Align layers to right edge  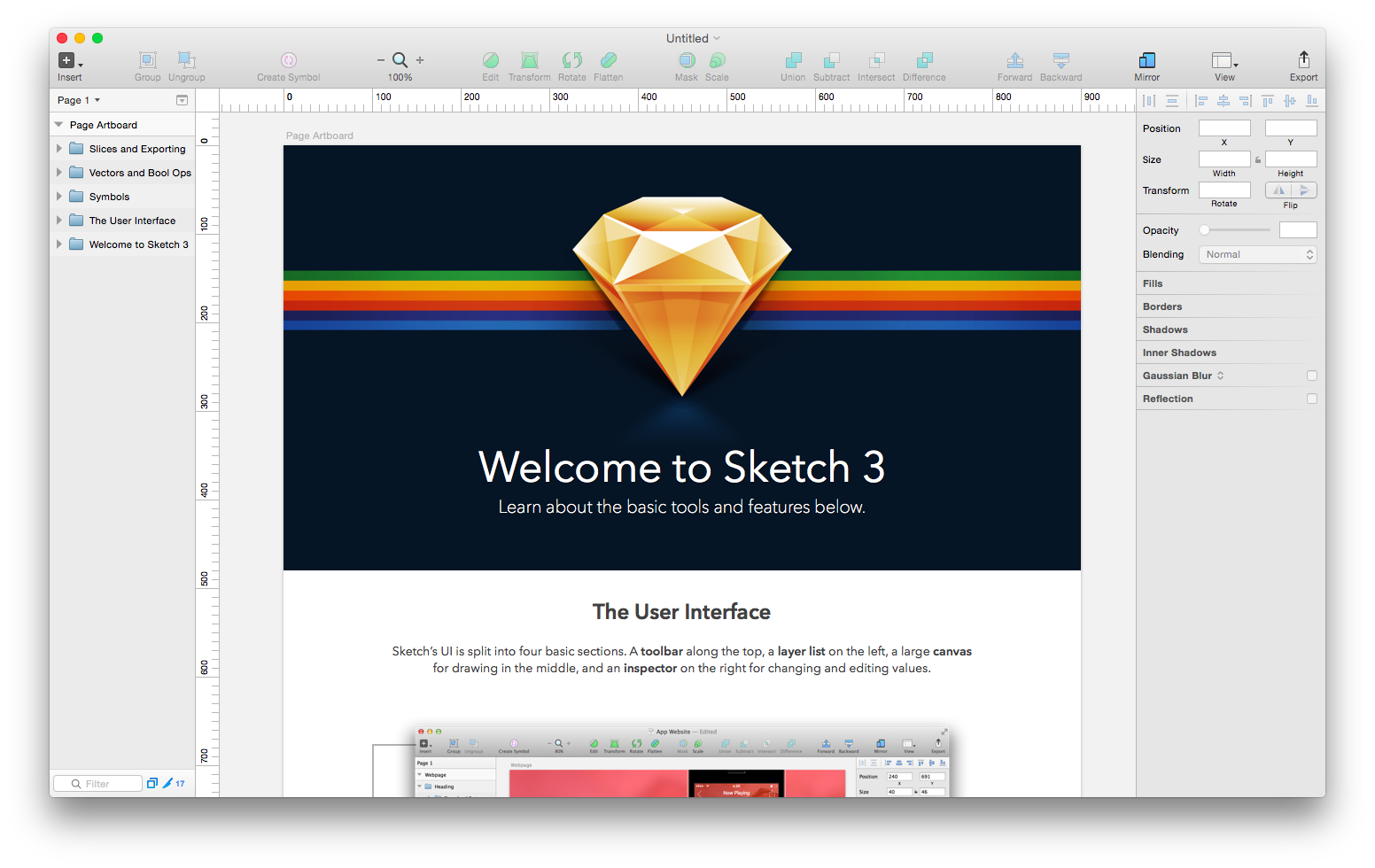[x=1246, y=101]
